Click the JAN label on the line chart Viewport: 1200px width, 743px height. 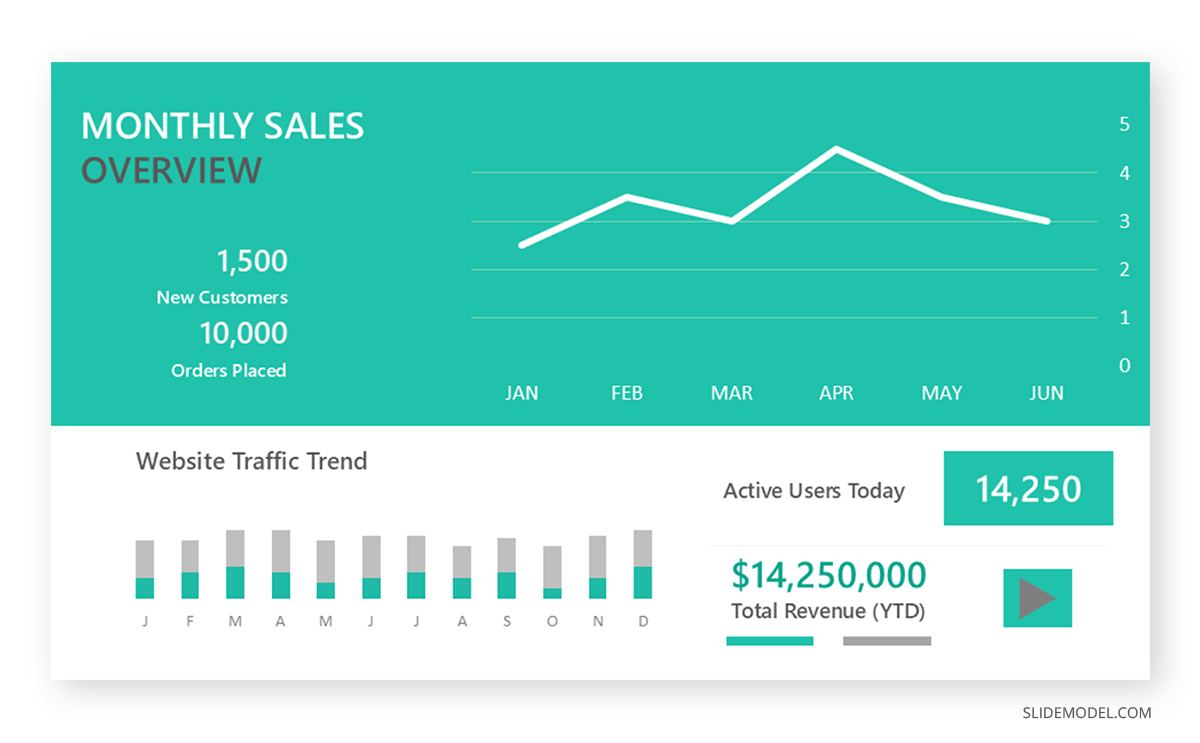pos(521,393)
